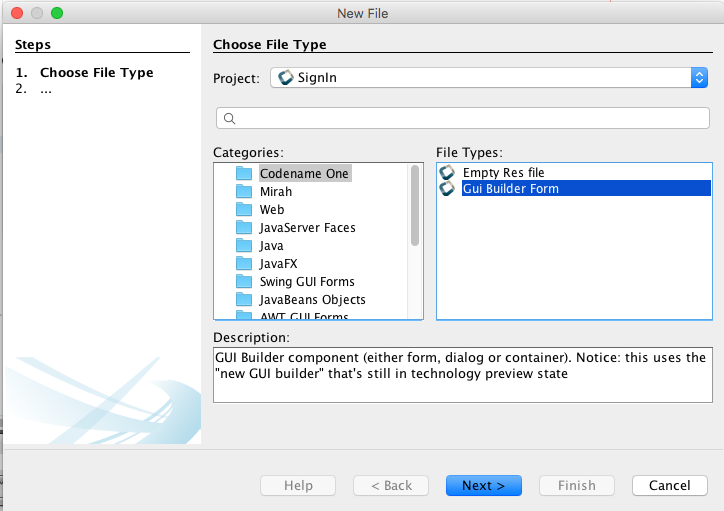Click the JavaFX folder icon
Viewport: 724px width, 511px height.
[x=244, y=263]
